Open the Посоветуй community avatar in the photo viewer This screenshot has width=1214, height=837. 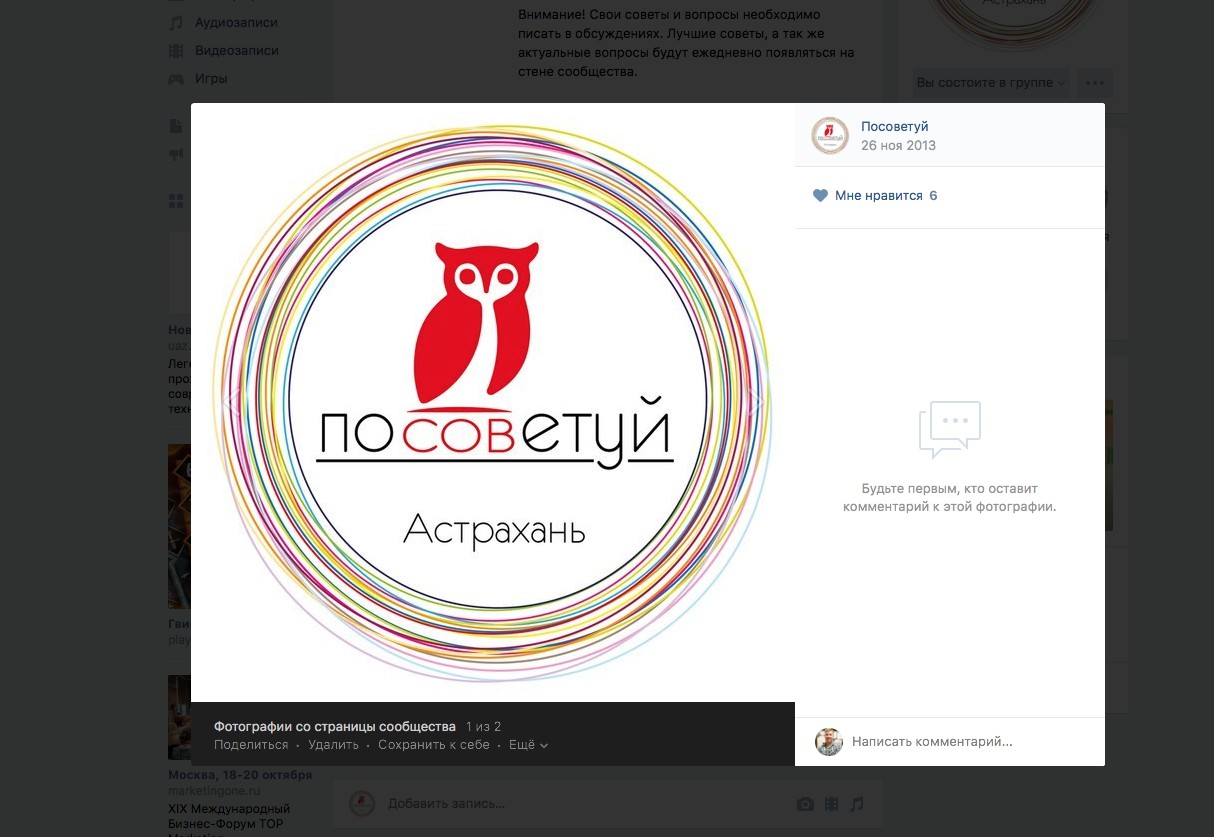(x=829, y=135)
